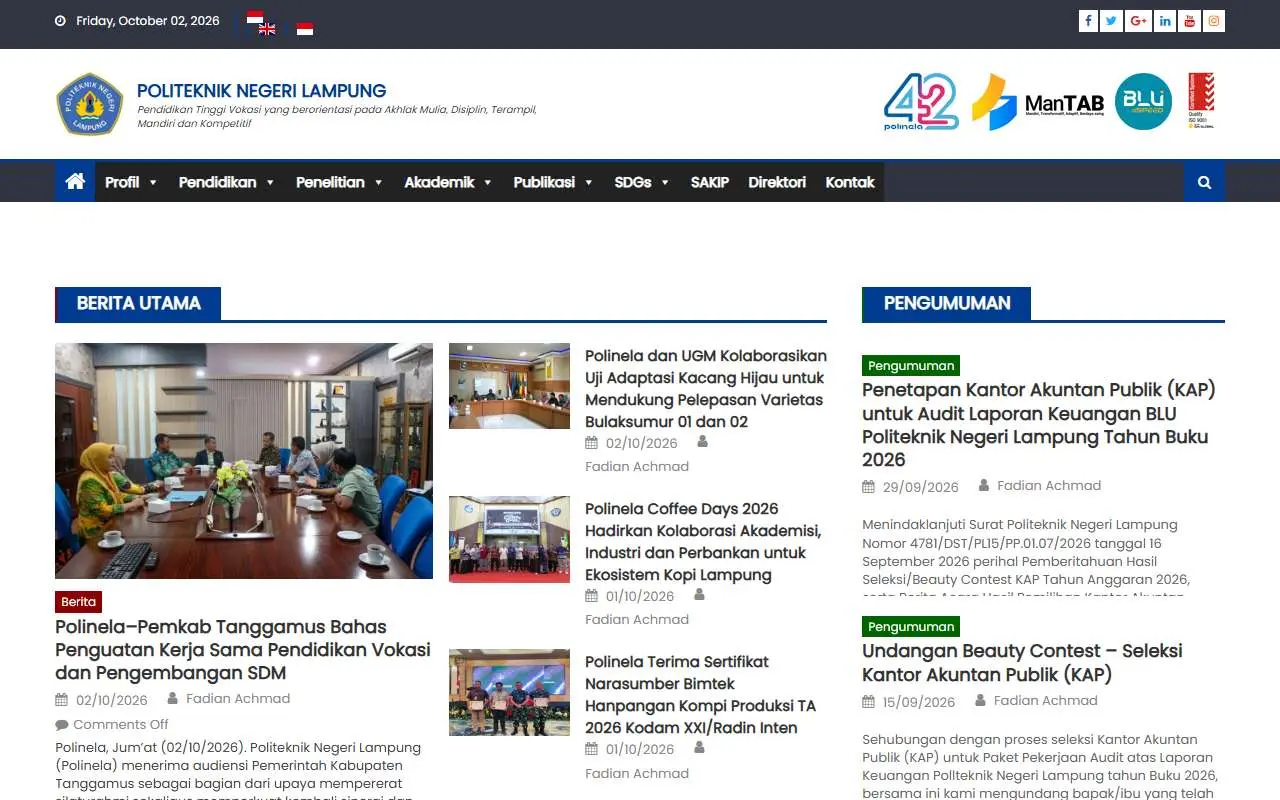Open the Instagram social link

(1214, 21)
